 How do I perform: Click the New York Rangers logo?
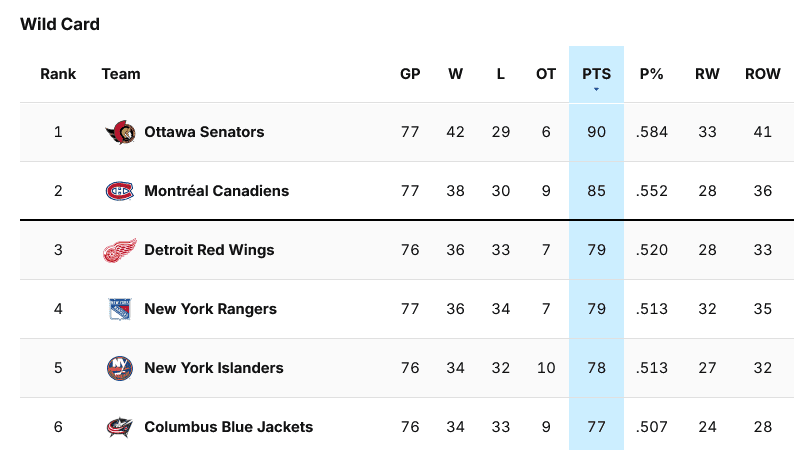tap(120, 309)
